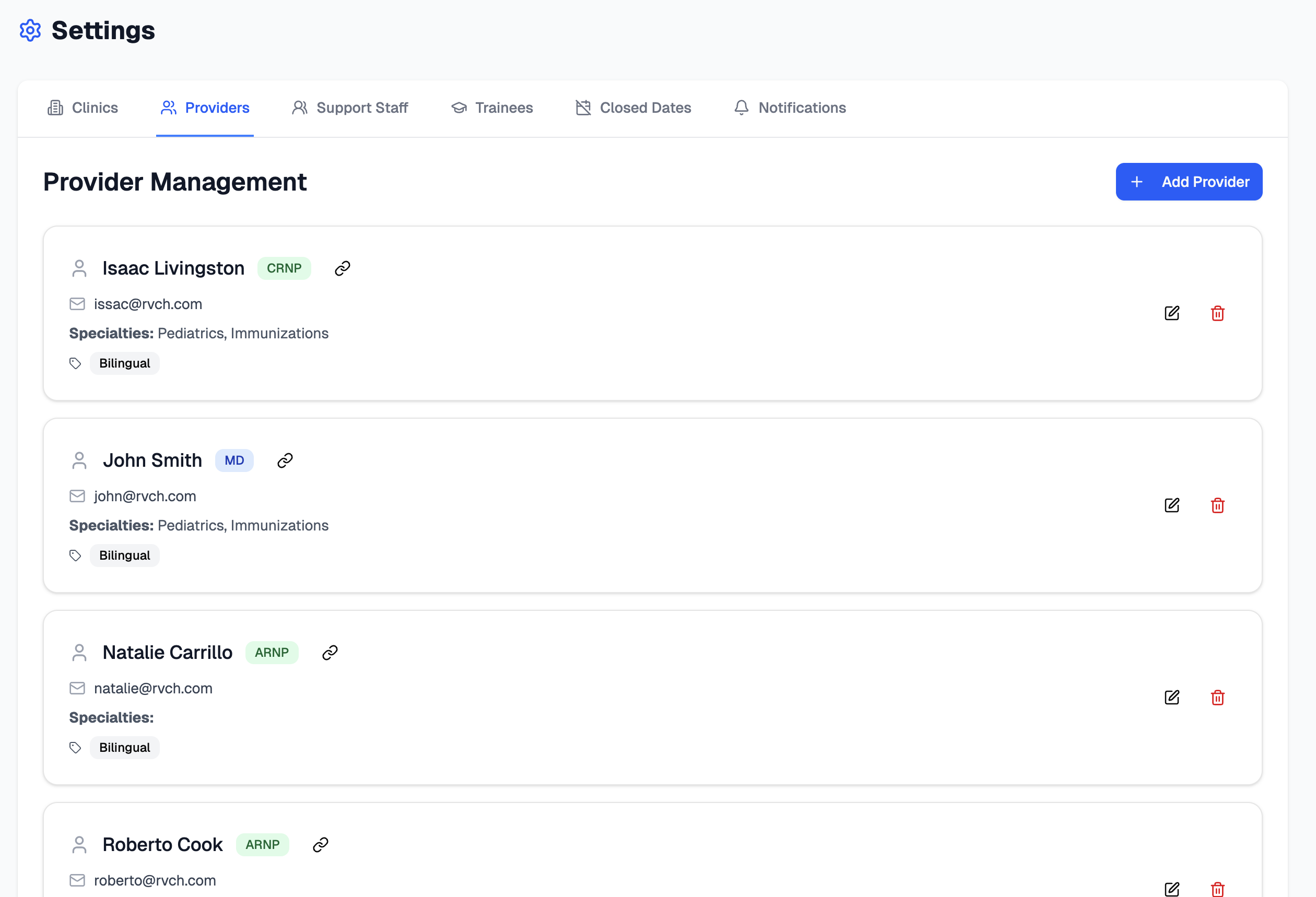Delete Roberto Cook provider
The width and height of the screenshot is (1316, 897).
[x=1217, y=889]
